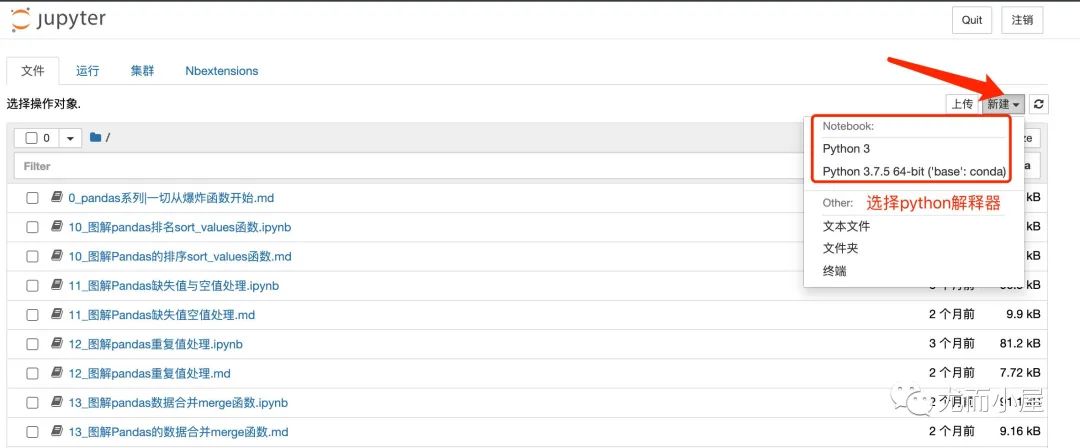Click file icon beside 13_图解Pandas的数据合并merge函数.md
The width and height of the screenshot is (1080, 448).
pyautogui.click(x=57, y=432)
